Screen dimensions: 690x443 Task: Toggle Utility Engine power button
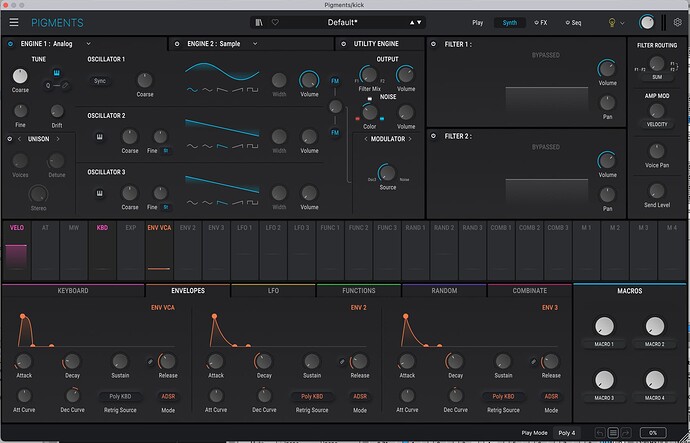point(343,44)
